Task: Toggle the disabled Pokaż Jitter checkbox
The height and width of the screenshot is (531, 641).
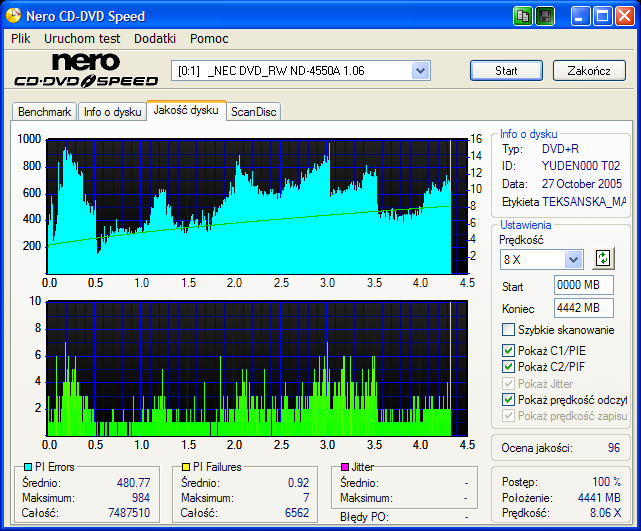Action: pos(508,383)
